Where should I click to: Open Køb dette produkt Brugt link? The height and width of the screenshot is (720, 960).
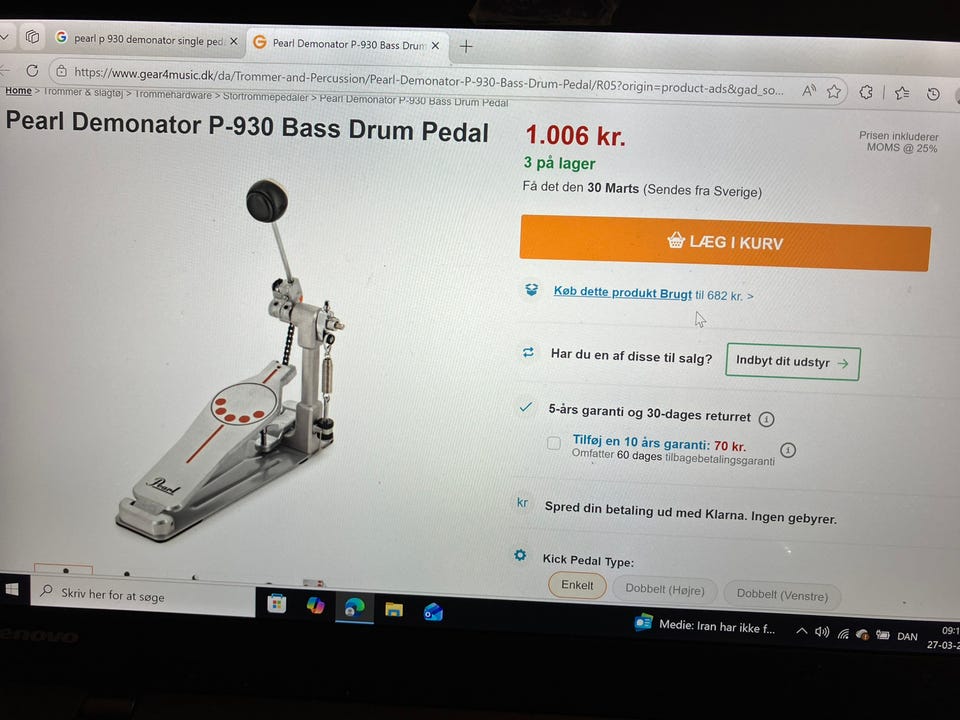(x=623, y=293)
